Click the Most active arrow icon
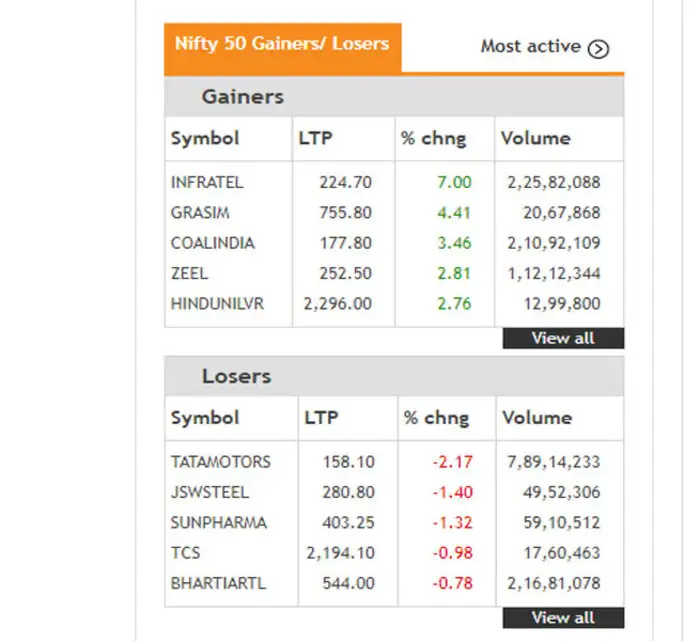Screen dimensions: 700x641 598,48
